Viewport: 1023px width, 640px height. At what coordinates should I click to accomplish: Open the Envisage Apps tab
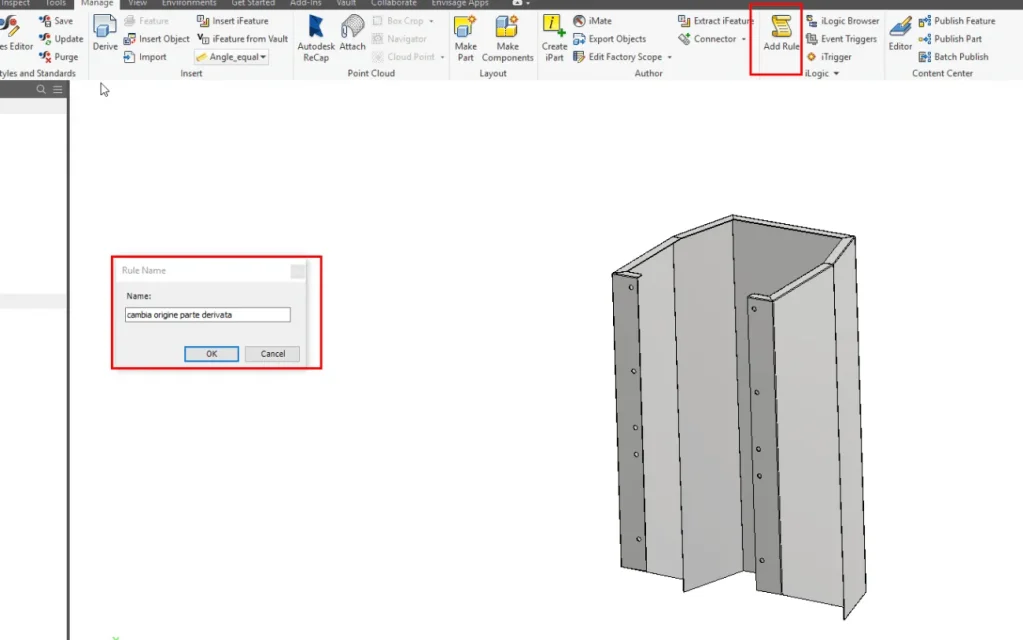(459, 3)
